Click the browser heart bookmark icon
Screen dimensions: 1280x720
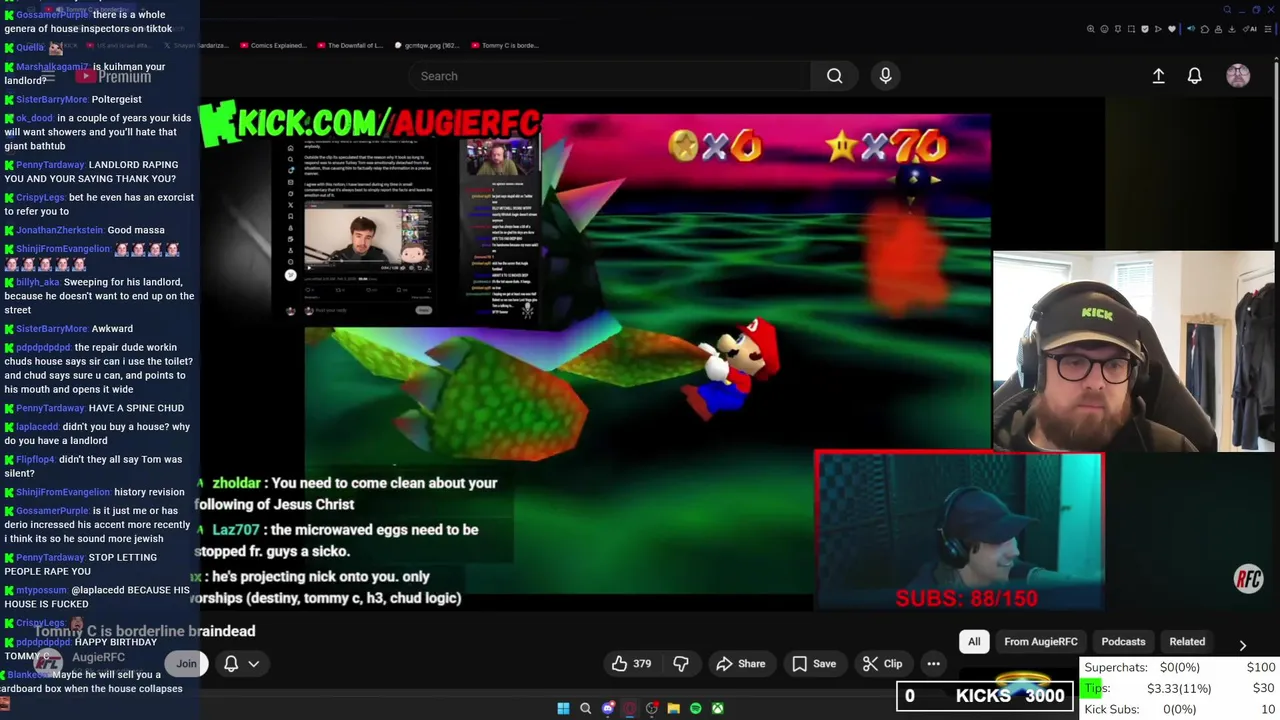[x=1172, y=29]
